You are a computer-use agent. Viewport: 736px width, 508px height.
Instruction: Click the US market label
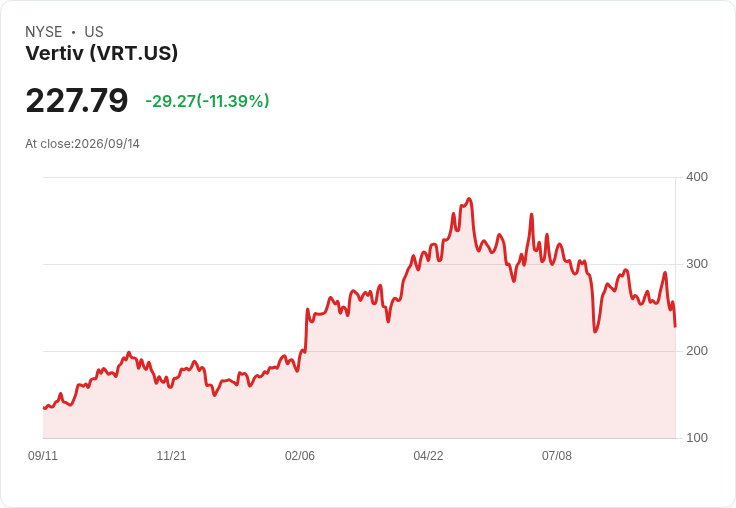click(94, 32)
